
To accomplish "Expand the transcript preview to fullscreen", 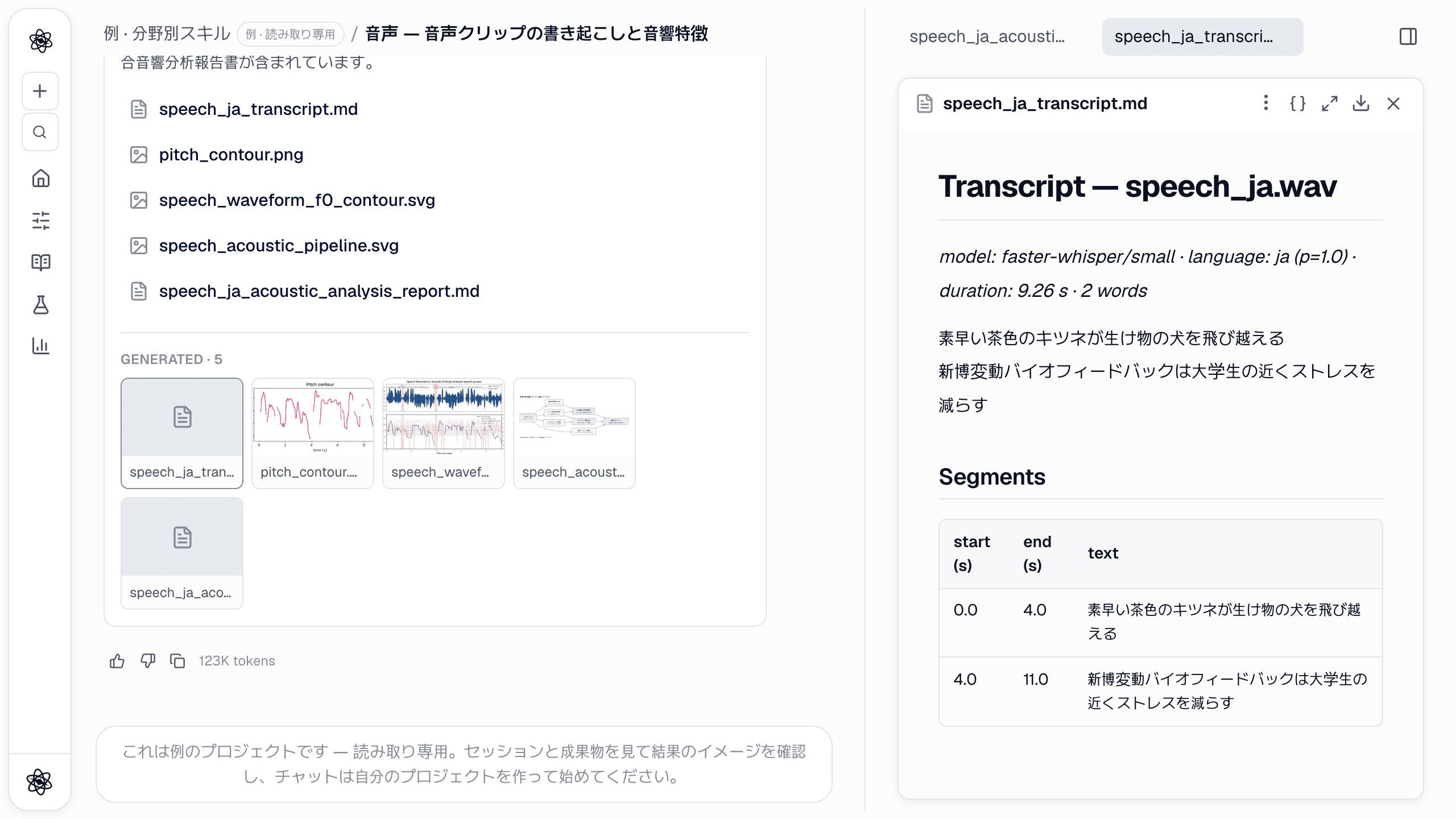I will click(x=1329, y=103).
